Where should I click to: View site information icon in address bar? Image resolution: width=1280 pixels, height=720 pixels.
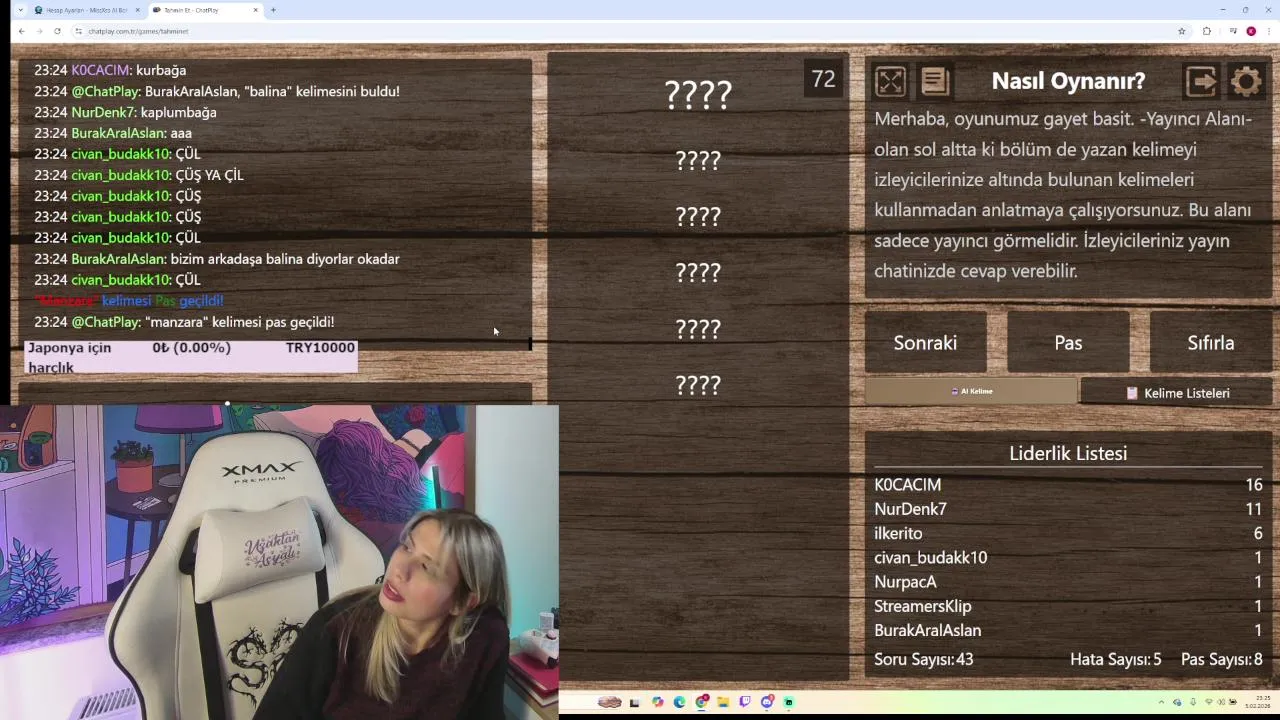coord(78,31)
